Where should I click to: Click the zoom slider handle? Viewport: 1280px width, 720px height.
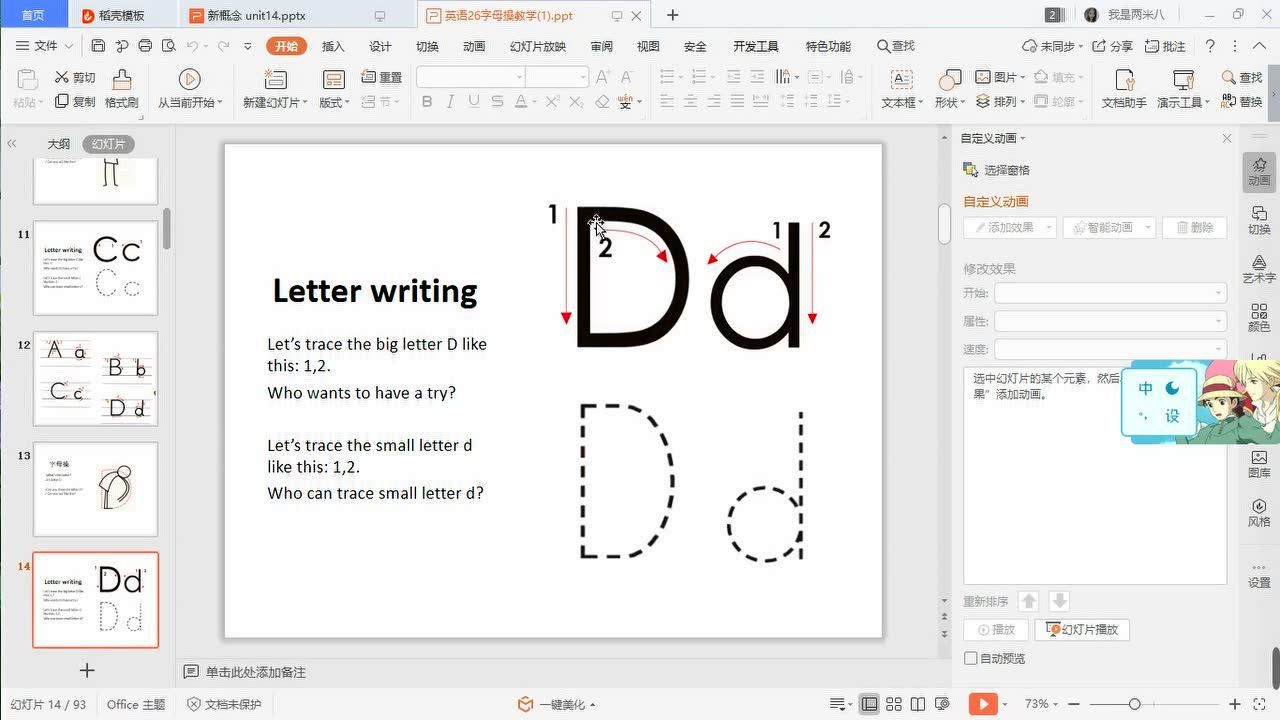click(x=1134, y=704)
